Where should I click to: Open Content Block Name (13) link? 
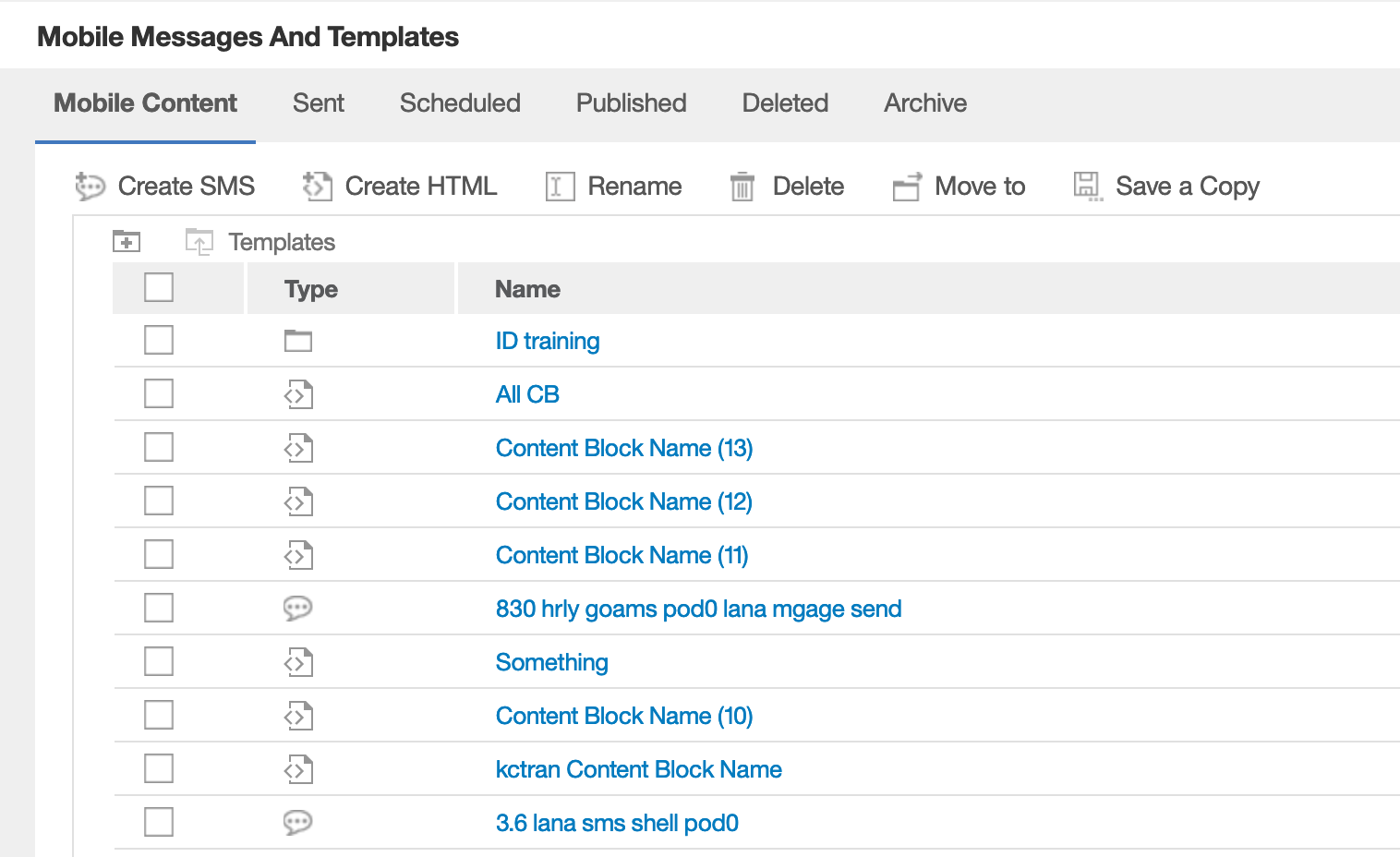coord(624,448)
